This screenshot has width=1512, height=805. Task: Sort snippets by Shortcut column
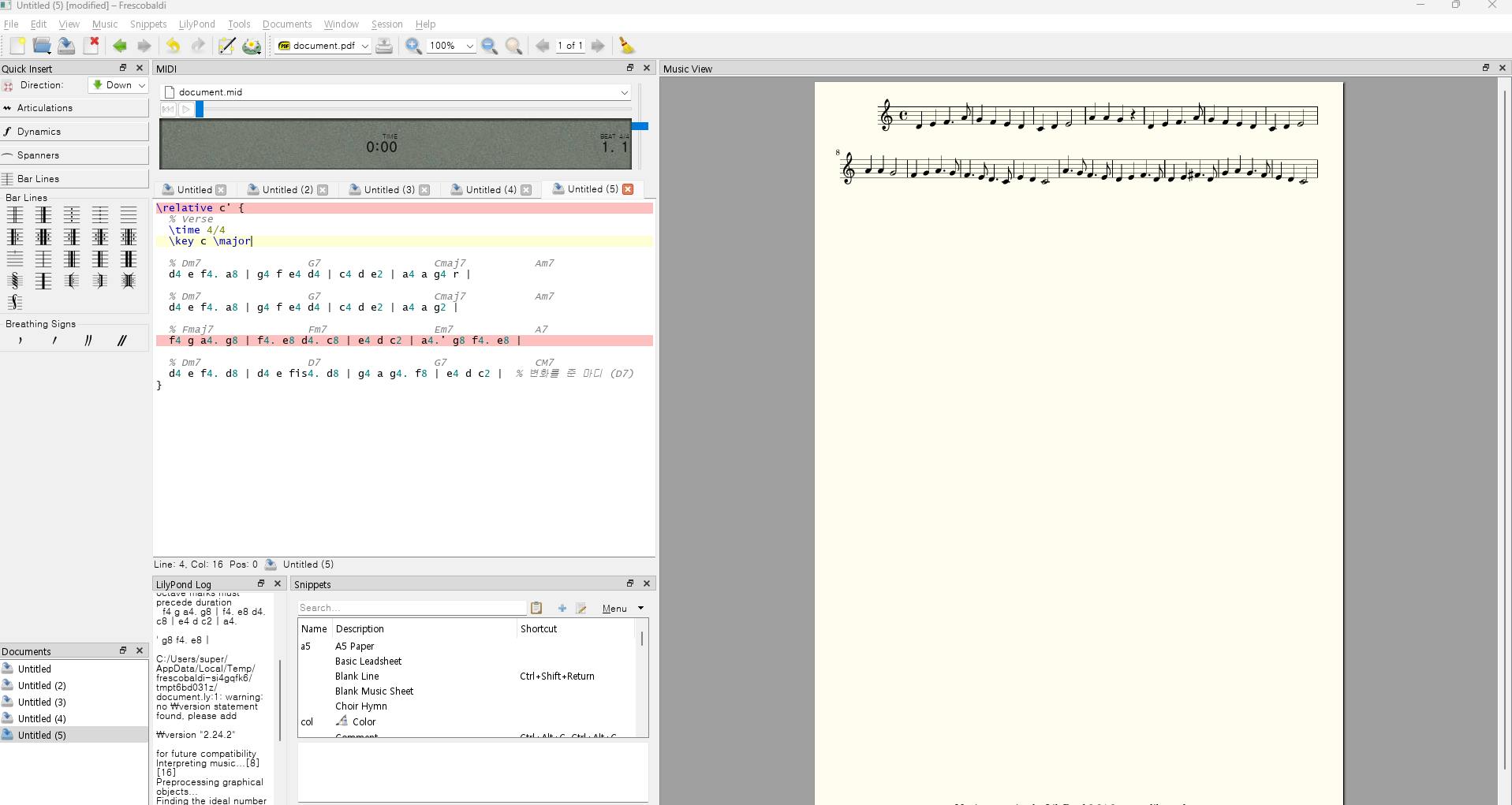(x=576, y=628)
